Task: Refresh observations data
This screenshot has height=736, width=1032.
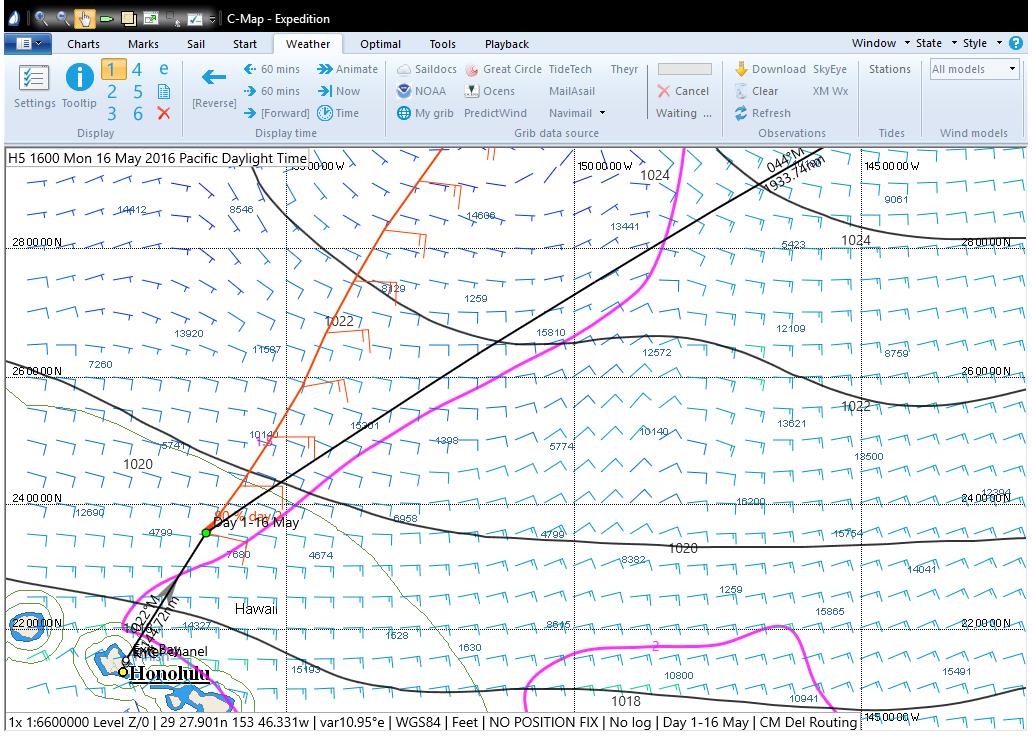Action: tap(762, 113)
